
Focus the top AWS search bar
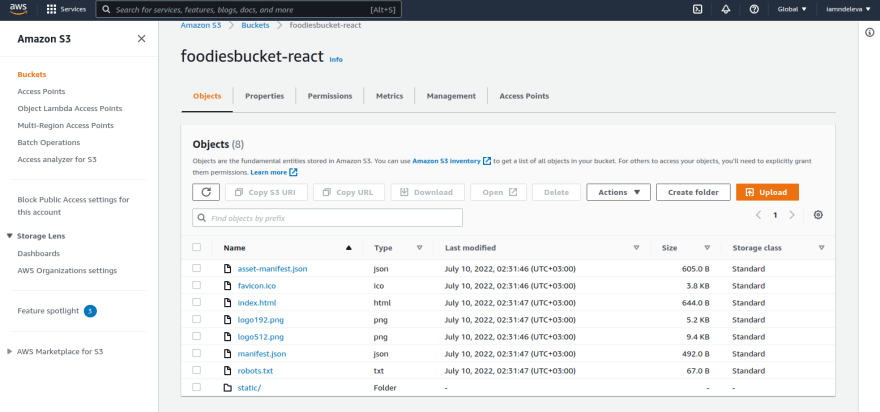click(x=249, y=10)
